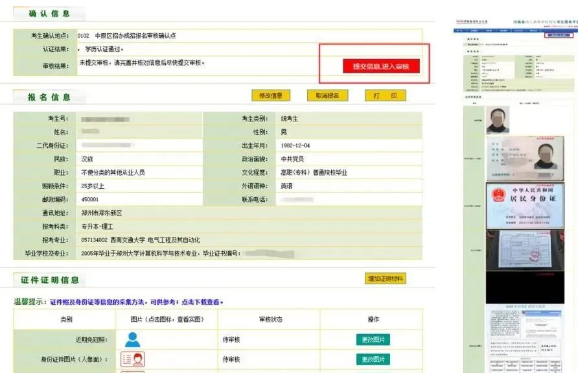
Task: Open the portrait photo thumbnail on right
Action: tap(498, 120)
